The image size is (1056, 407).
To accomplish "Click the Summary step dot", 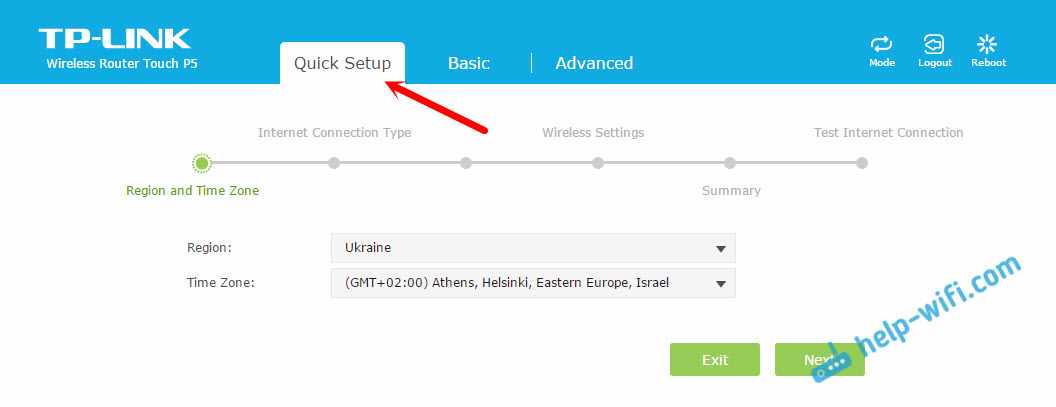I will coord(730,163).
